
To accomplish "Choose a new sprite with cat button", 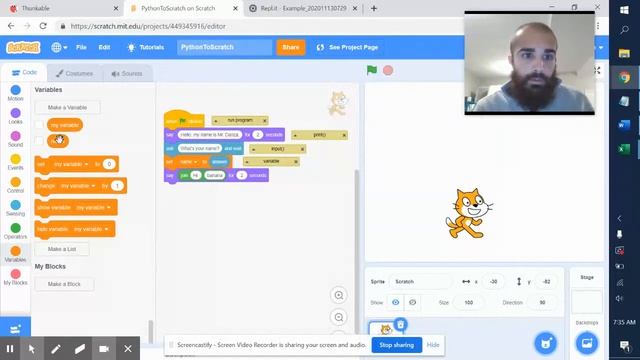I will [x=546, y=343].
